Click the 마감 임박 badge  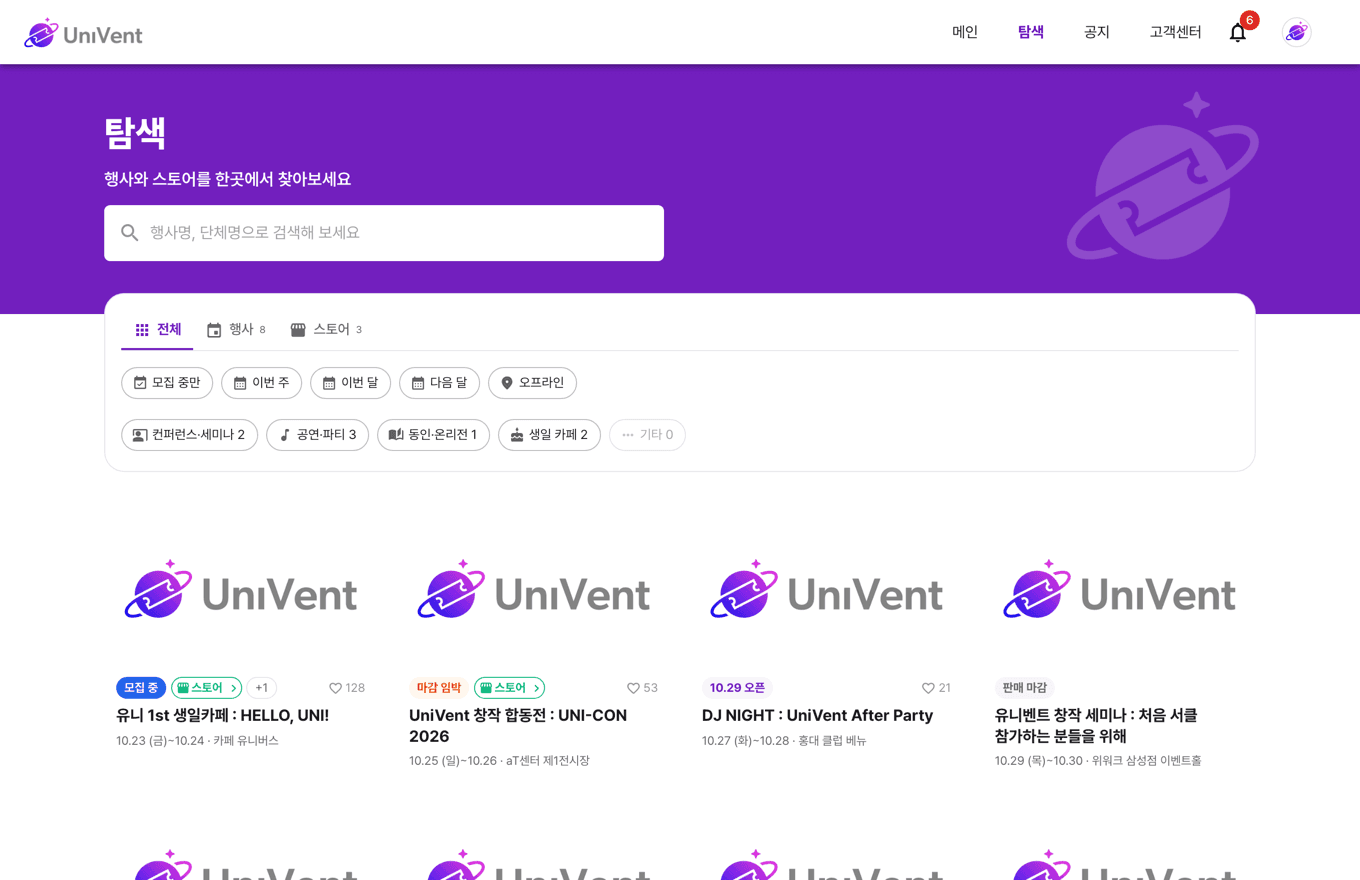(439, 688)
